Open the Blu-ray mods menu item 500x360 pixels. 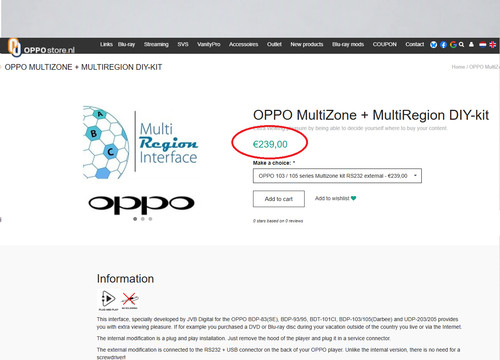[348, 44]
